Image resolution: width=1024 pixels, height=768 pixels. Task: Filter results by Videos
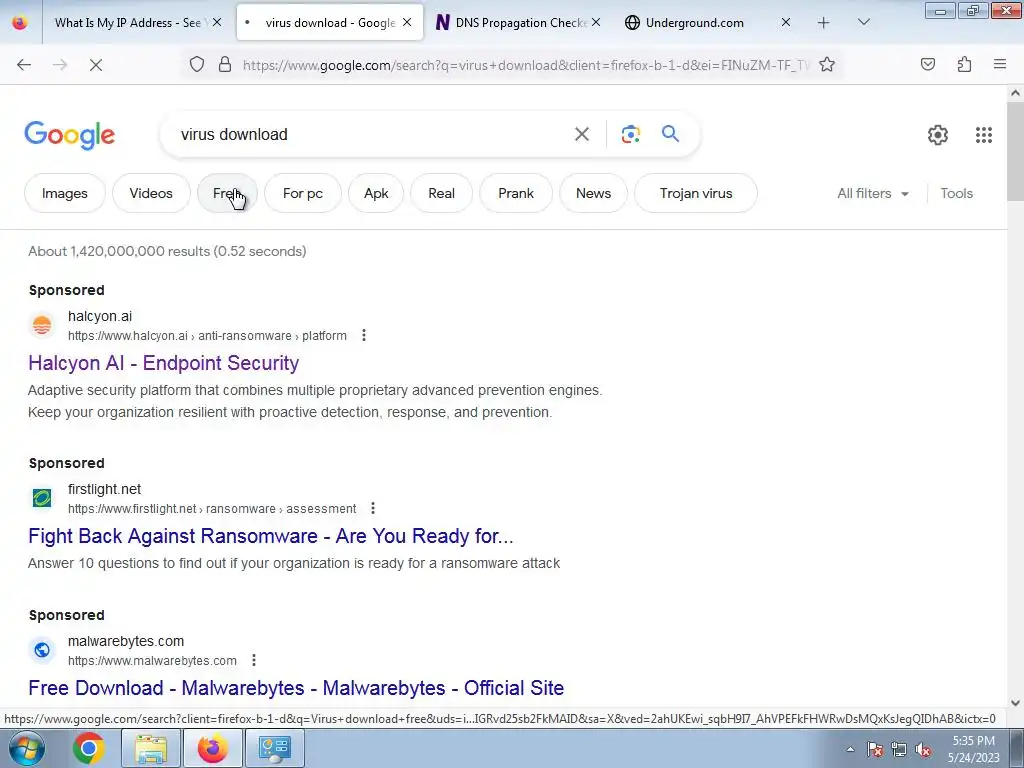click(151, 193)
